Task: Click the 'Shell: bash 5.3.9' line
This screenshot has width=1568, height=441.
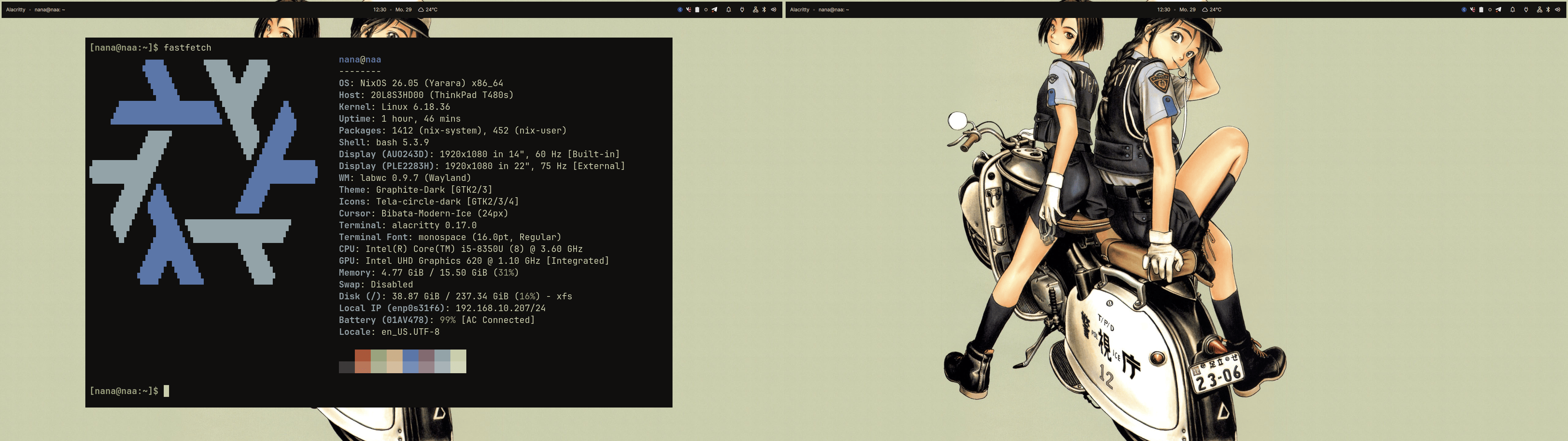Action: (x=384, y=143)
